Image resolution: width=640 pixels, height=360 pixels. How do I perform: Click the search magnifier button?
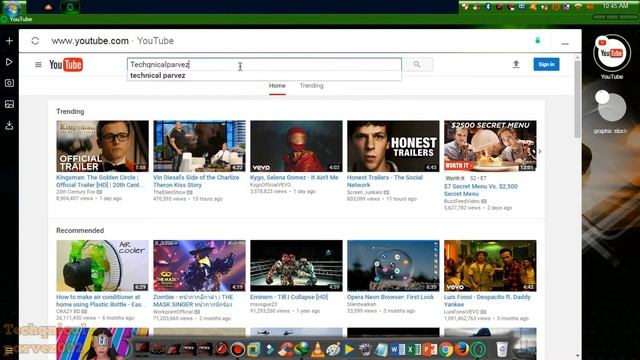tap(417, 64)
